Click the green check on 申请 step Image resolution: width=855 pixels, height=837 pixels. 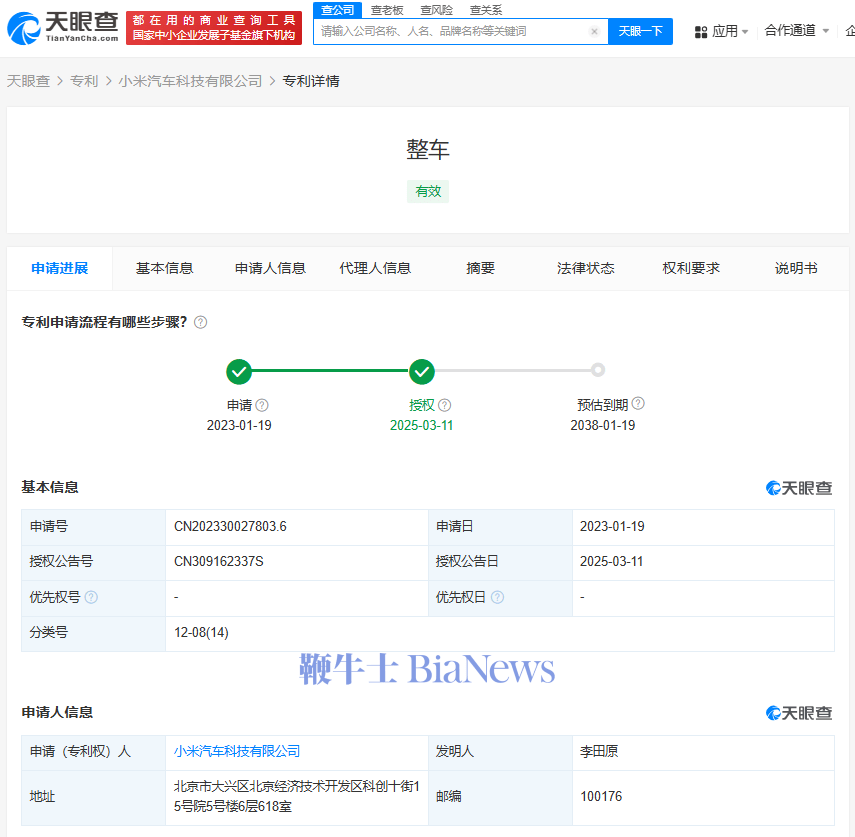point(239,372)
